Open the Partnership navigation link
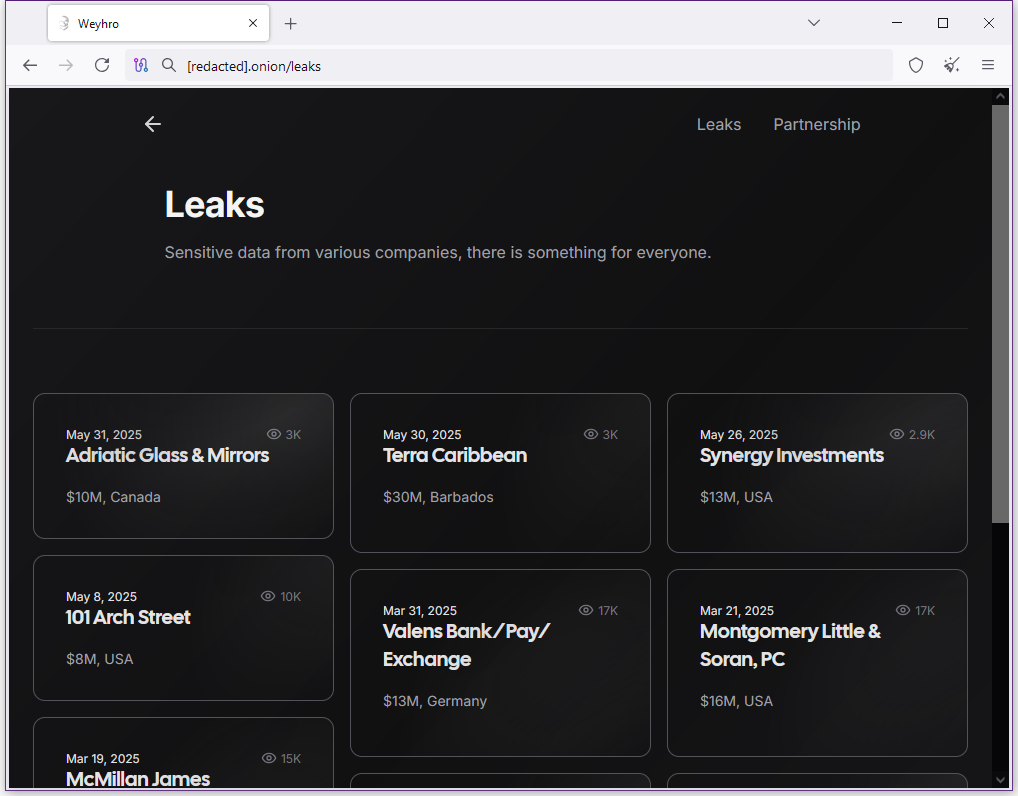The width and height of the screenshot is (1018, 796). pos(816,125)
